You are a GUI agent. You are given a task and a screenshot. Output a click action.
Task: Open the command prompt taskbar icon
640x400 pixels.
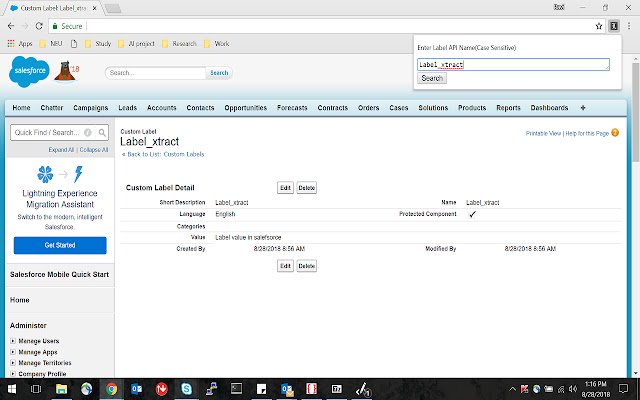click(236, 389)
